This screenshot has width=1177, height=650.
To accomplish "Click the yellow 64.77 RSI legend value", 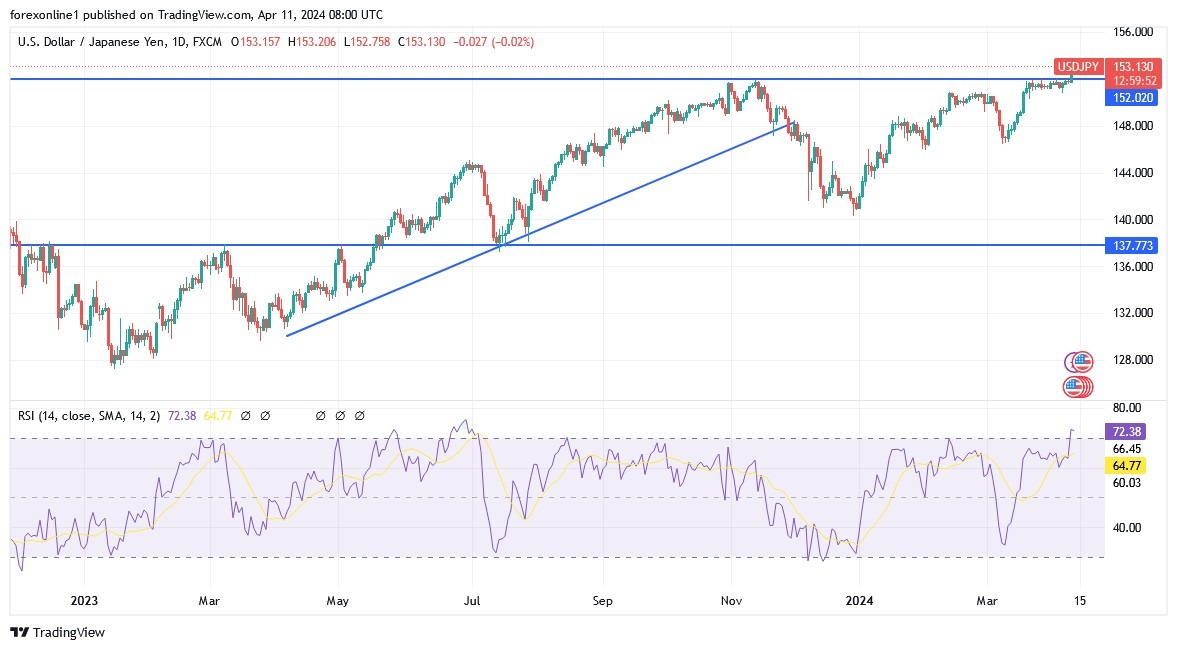I will click(x=218, y=415).
